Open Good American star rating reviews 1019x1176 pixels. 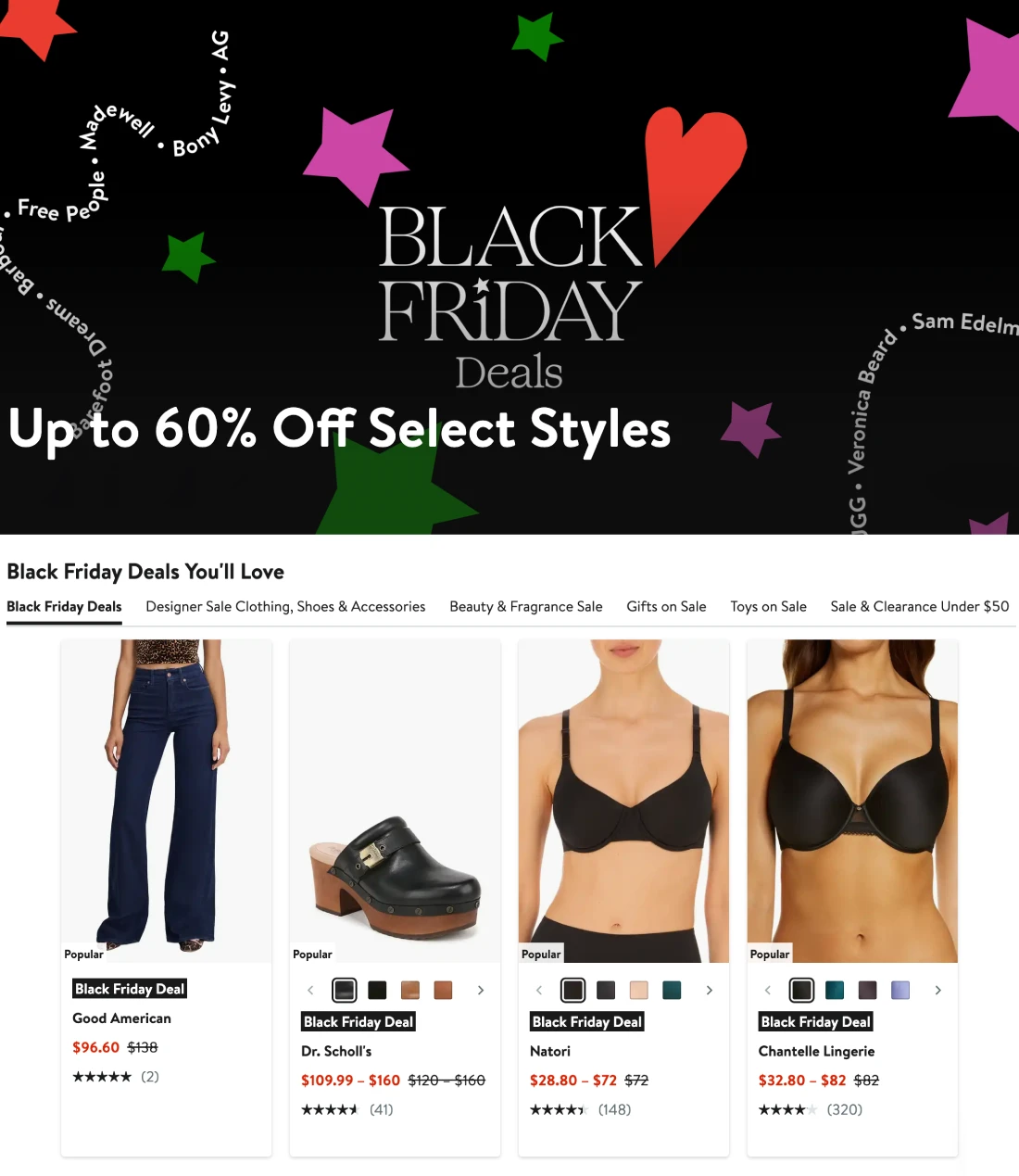pyautogui.click(x=116, y=1077)
